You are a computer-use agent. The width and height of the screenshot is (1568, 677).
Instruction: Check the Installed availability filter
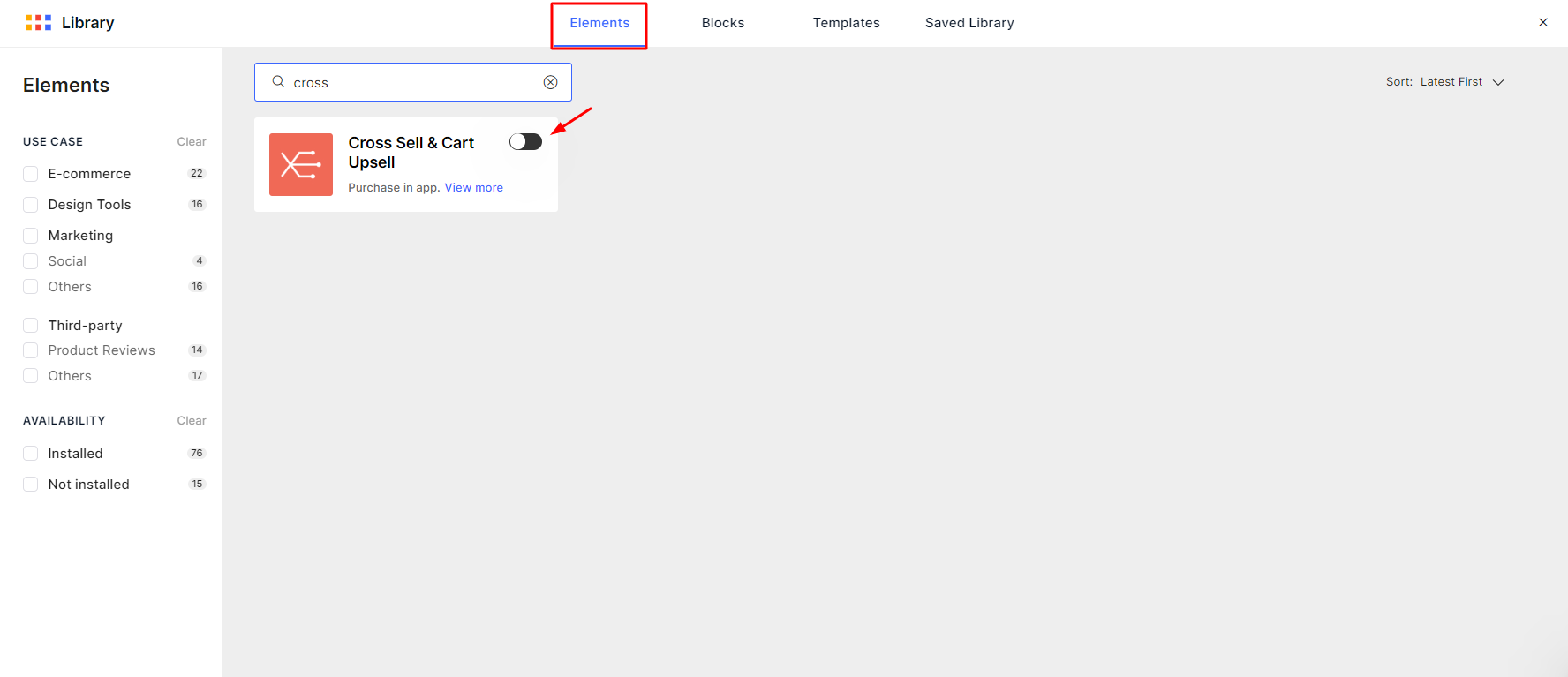click(x=31, y=454)
